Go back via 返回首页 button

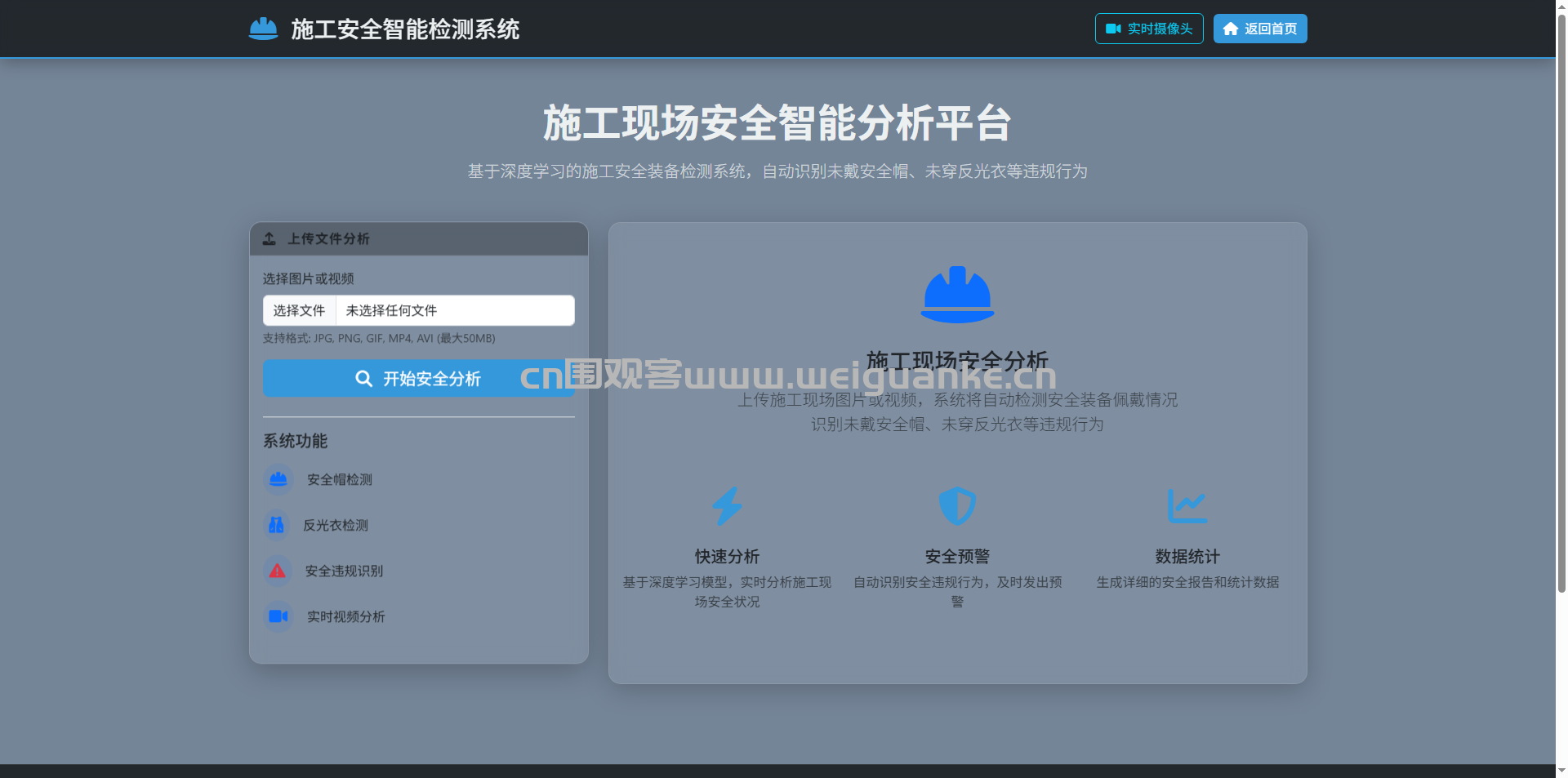[x=1259, y=29]
